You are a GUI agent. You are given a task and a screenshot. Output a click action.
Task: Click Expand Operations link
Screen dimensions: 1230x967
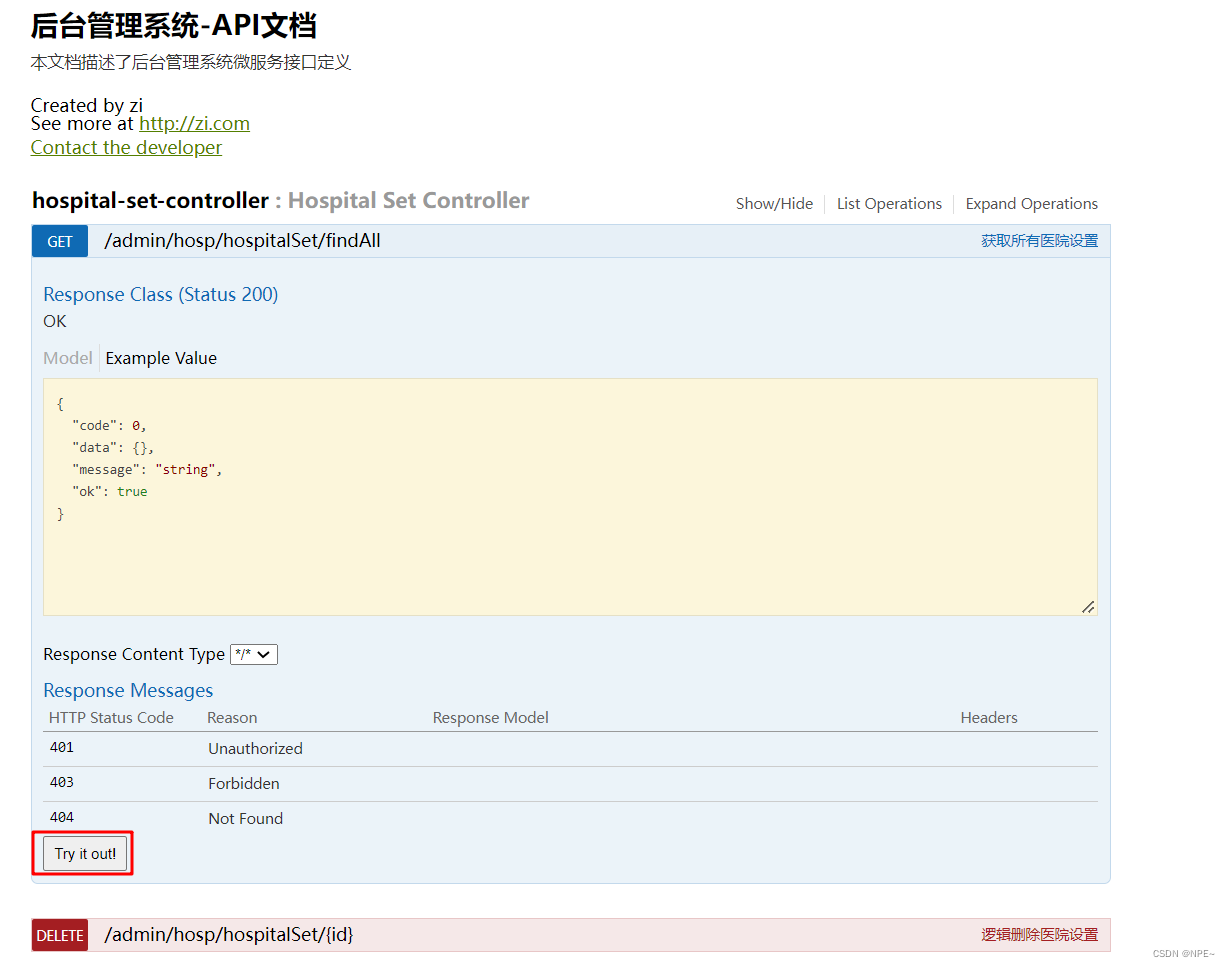click(x=1031, y=204)
